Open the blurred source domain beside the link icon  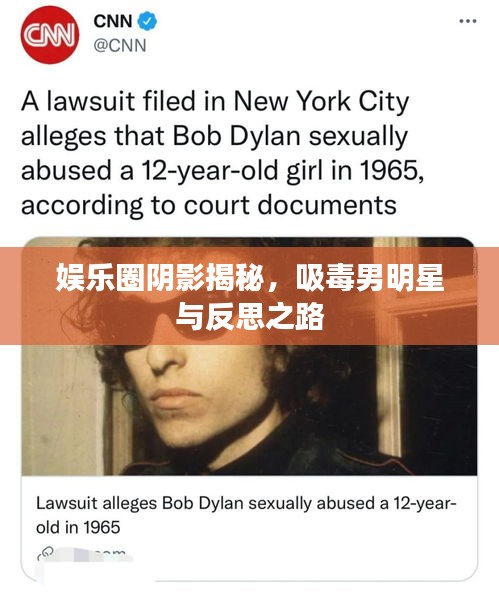tap(93, 554)
